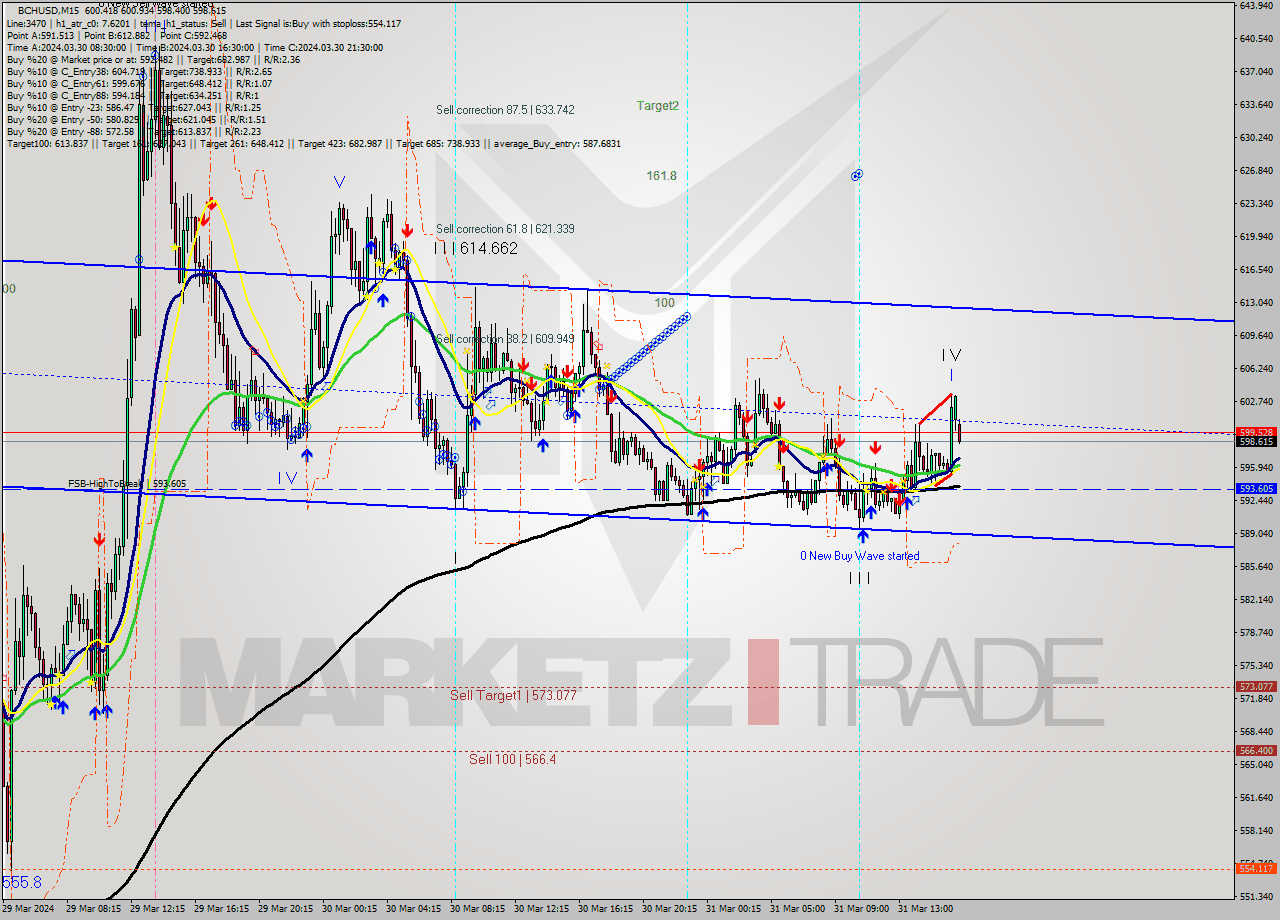This screenshot has height=920, width=1280.
Task: Click the 573.077 price tag on axis
Action: [1256, 687]
